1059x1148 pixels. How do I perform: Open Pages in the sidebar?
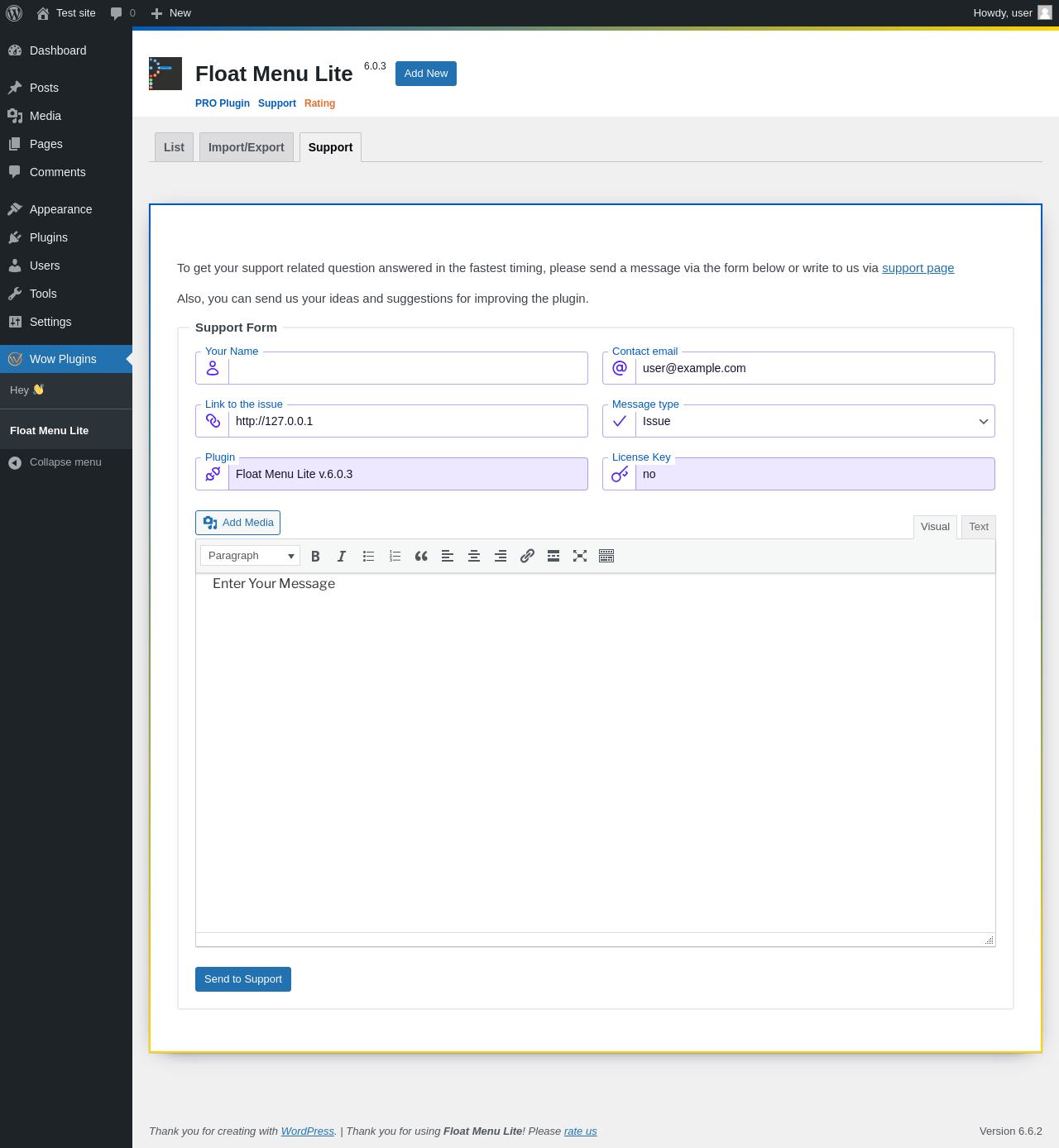pyautogui.click(x=66, y=144)
